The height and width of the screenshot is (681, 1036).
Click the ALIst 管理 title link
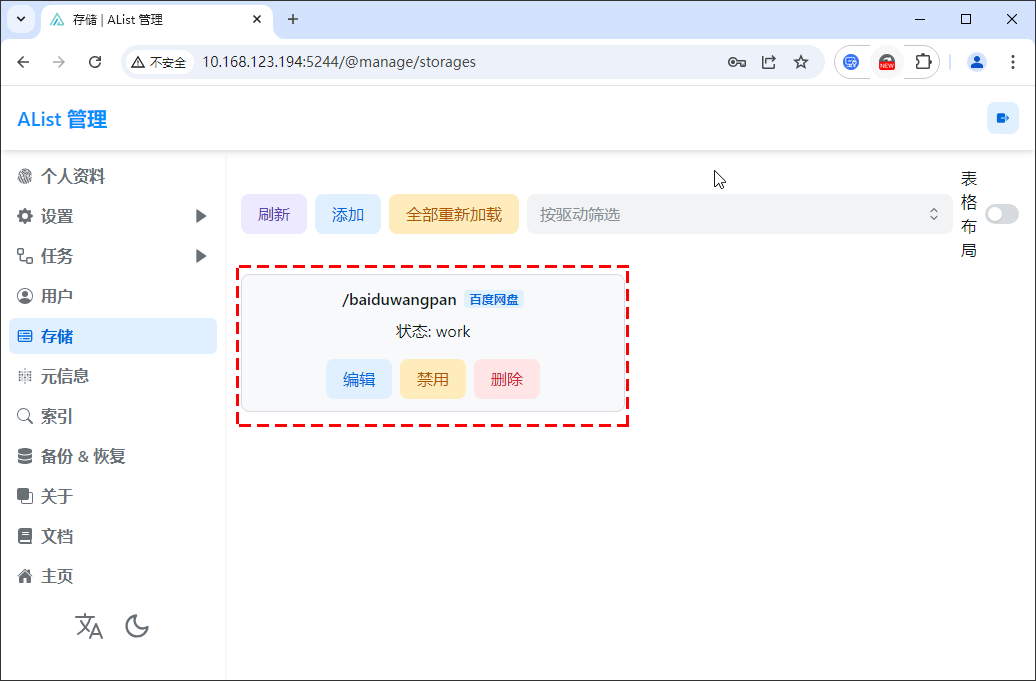(62, 120)
